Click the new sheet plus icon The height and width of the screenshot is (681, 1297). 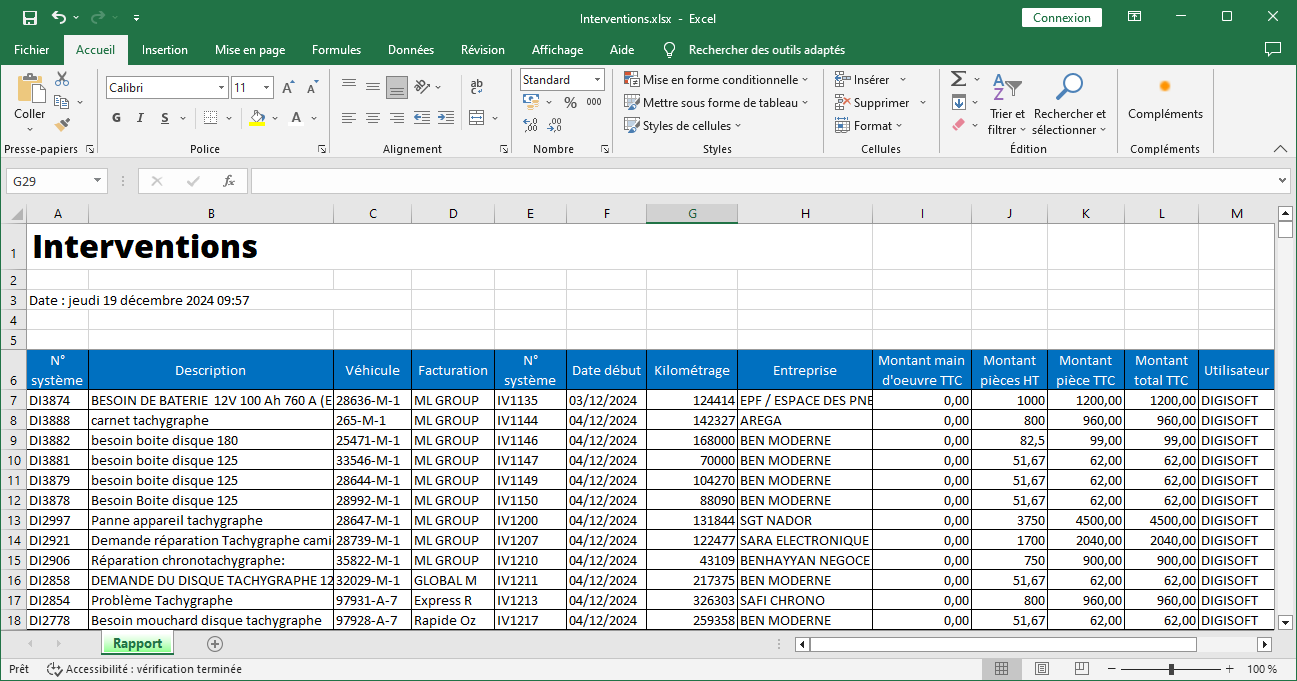215,644
